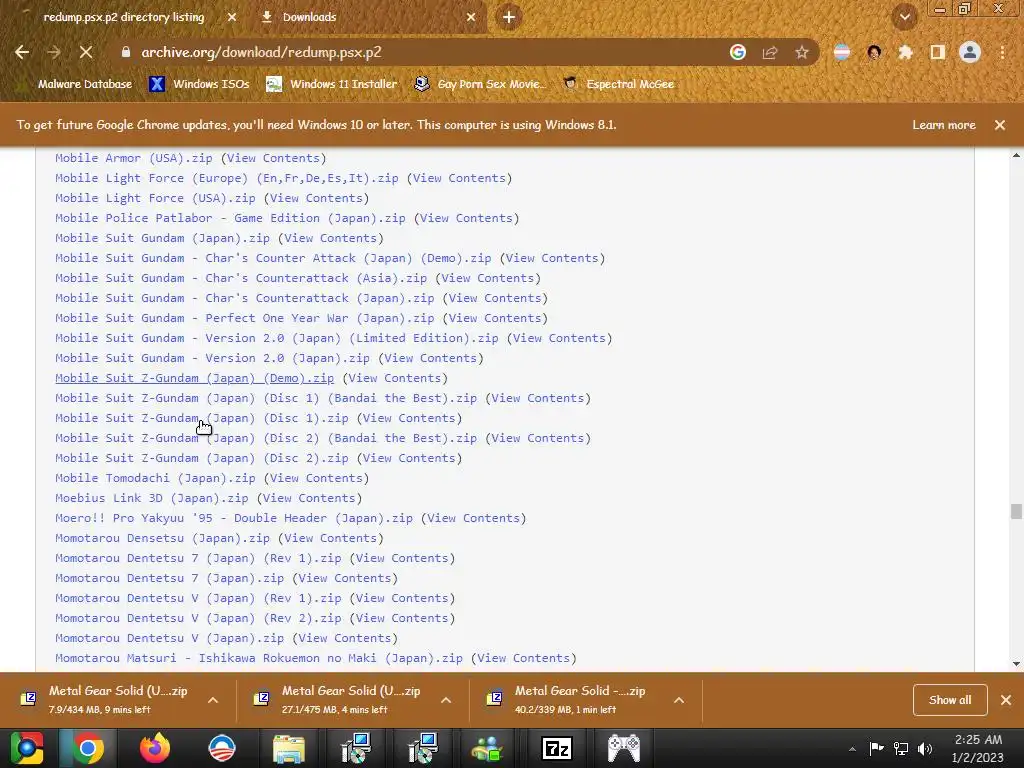The height and width of the screenshot is (768, 1024).
Task: Open a new browser tab
Action: (x=509, y=17)
